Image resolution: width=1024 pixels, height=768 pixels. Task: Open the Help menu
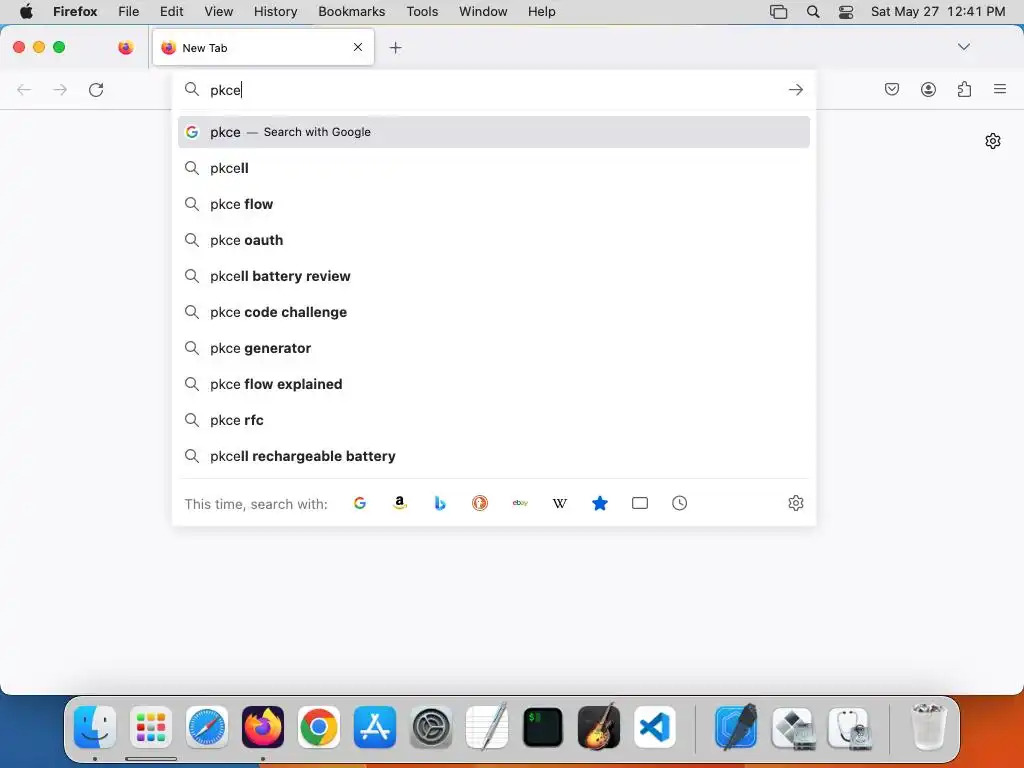coord(541,11)
